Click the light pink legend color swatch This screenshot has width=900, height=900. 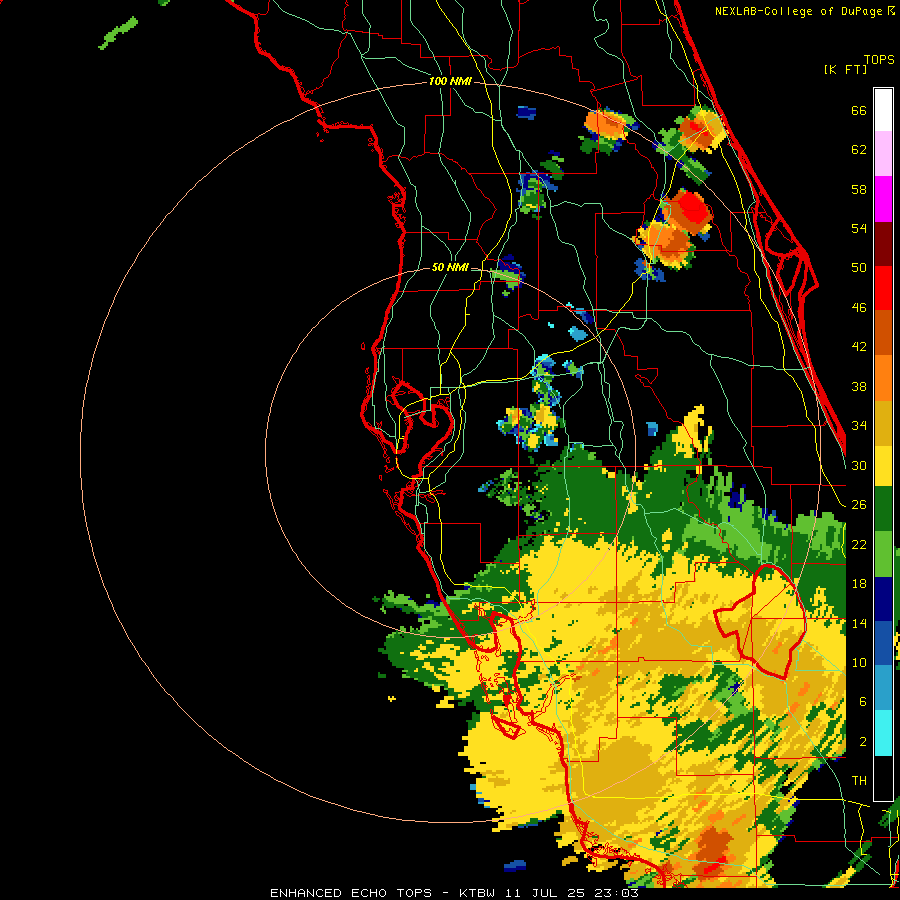[x=883, y=153]
